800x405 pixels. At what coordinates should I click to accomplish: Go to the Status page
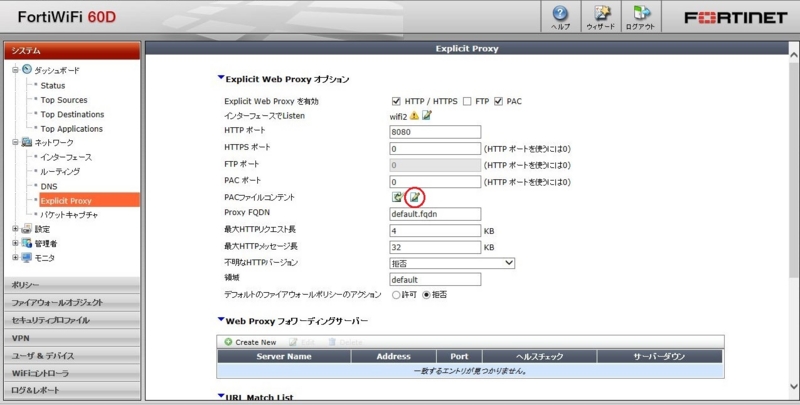(53, 86)
